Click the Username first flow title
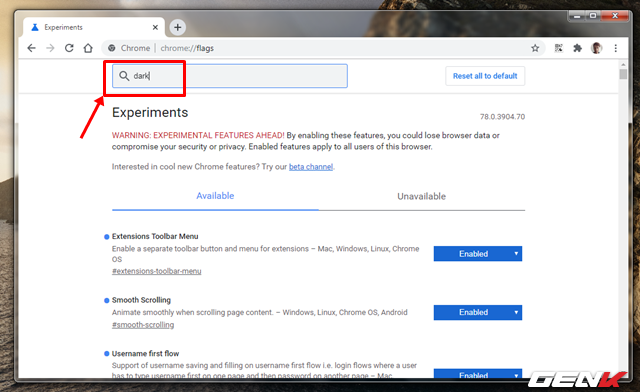 click(x=145, y=354)
